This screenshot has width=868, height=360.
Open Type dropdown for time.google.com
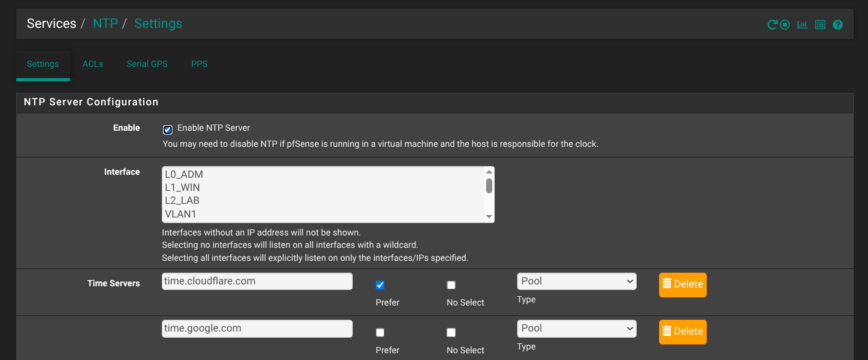pos(576,328)
